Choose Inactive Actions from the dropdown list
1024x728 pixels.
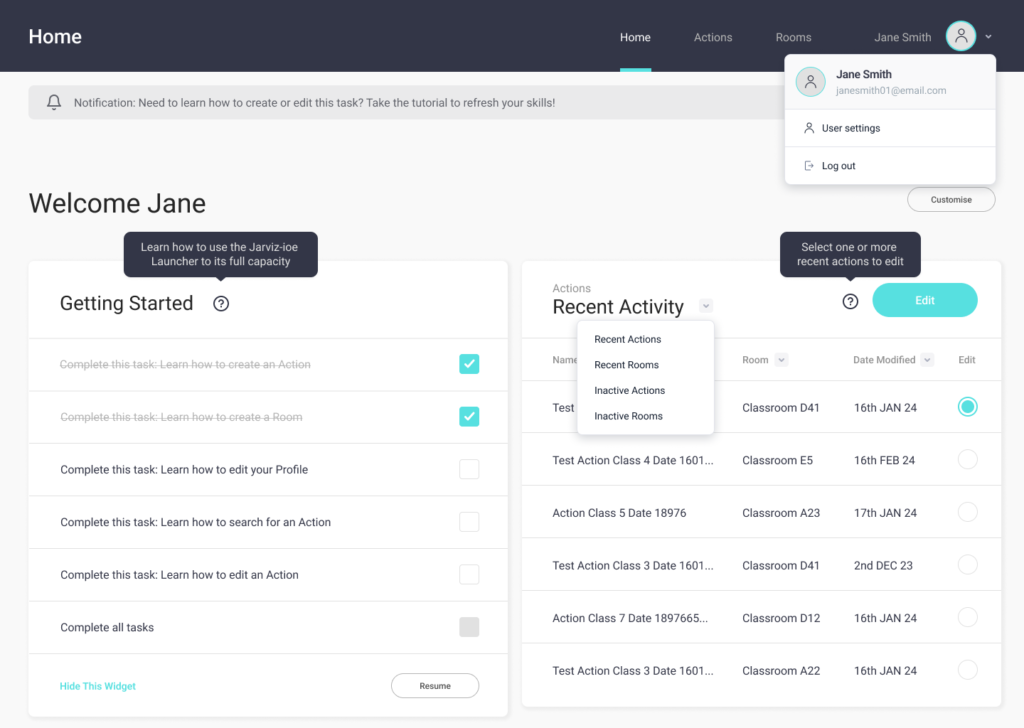(x=629, y=391)
